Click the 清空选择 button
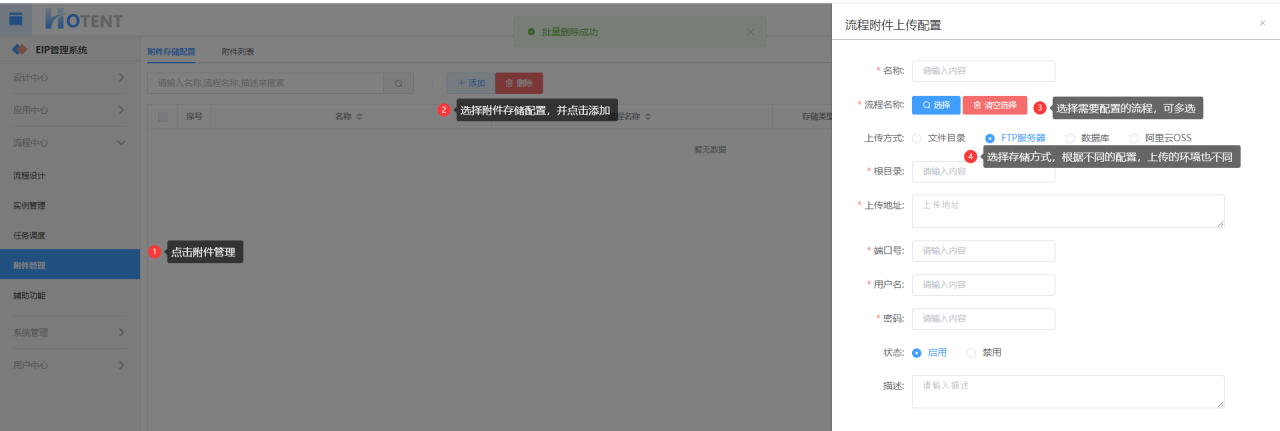Viewport: 1280px width, 431px height. point(995,104)
